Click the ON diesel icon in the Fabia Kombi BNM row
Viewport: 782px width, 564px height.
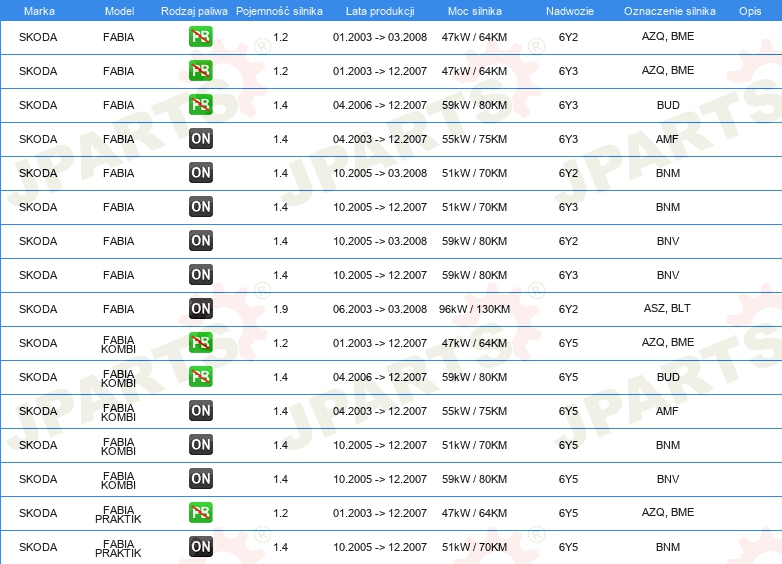pyautogui.click(x=200, y=444)
